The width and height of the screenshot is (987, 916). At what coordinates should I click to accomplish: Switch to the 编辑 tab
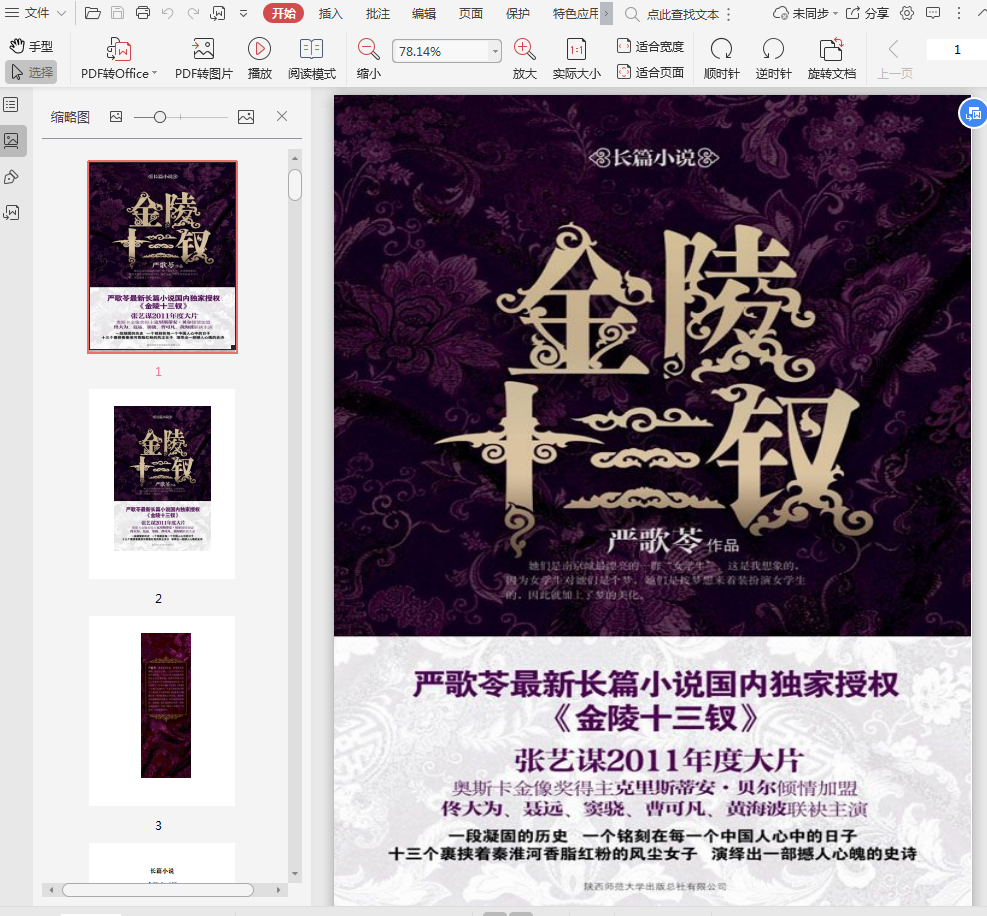pyautogui.click(x=424, y=13)
